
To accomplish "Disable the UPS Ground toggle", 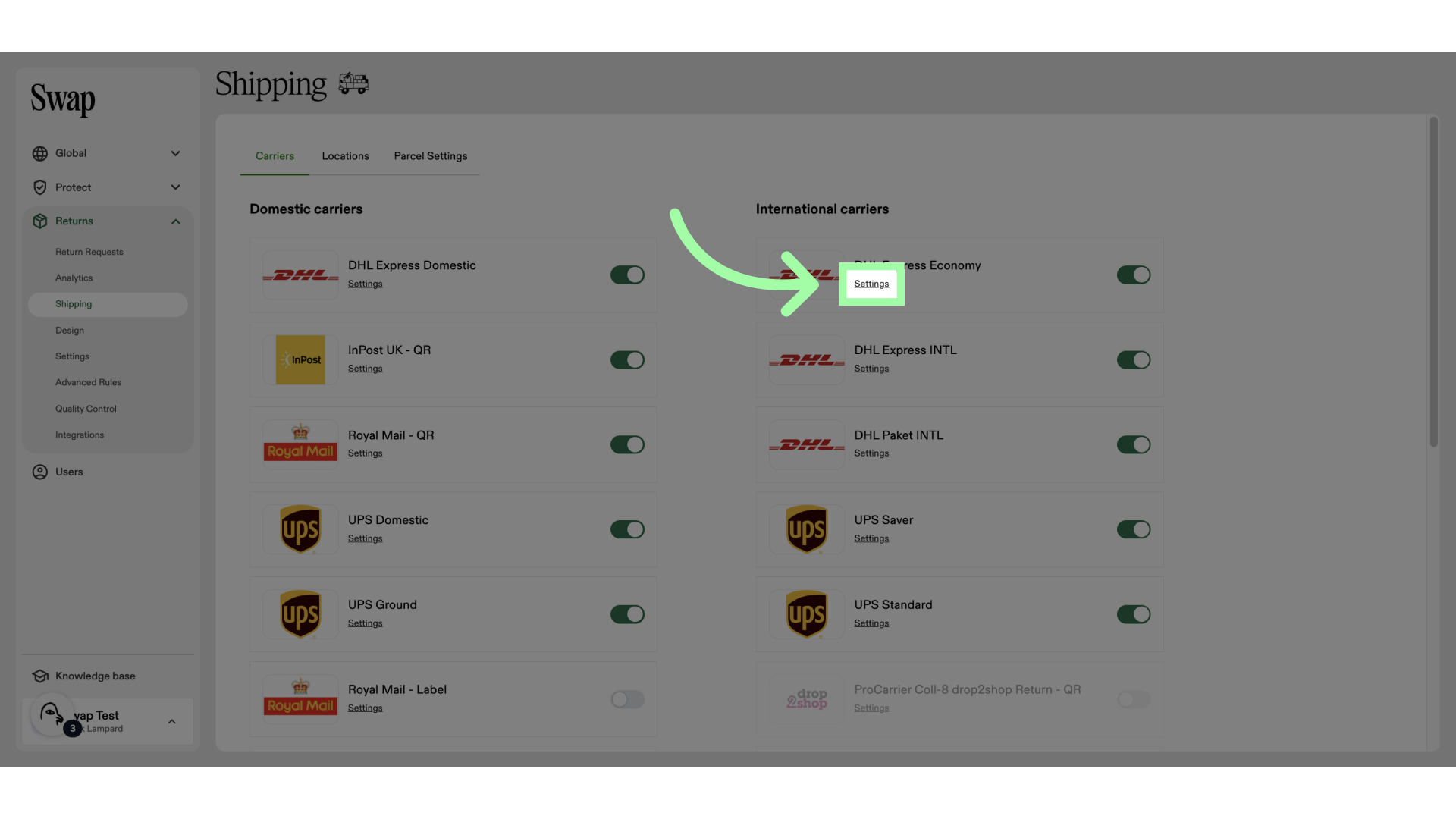I will (627, 614).
